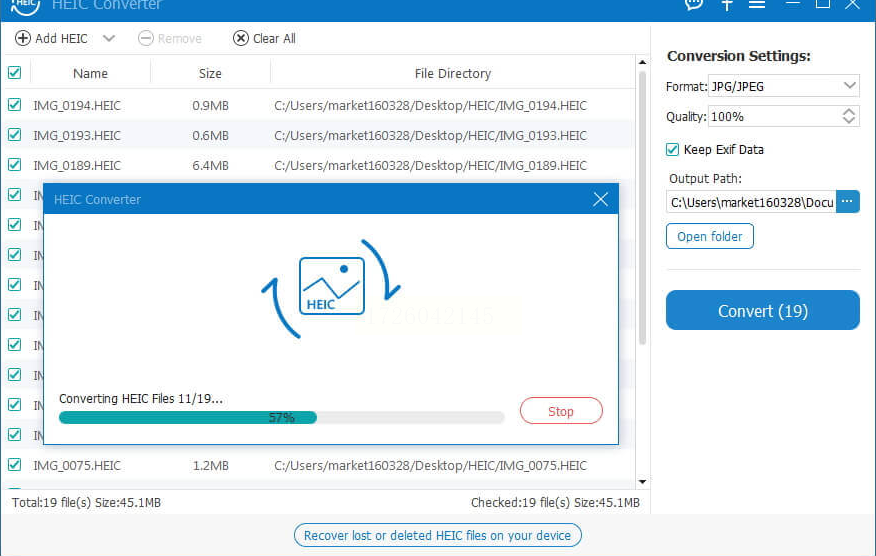Image resolution: width=876 pixels, height=556 pixels.
Task: Uncheck IMG_0194.HEIC checkbox
Action: [x=15, y=104]
